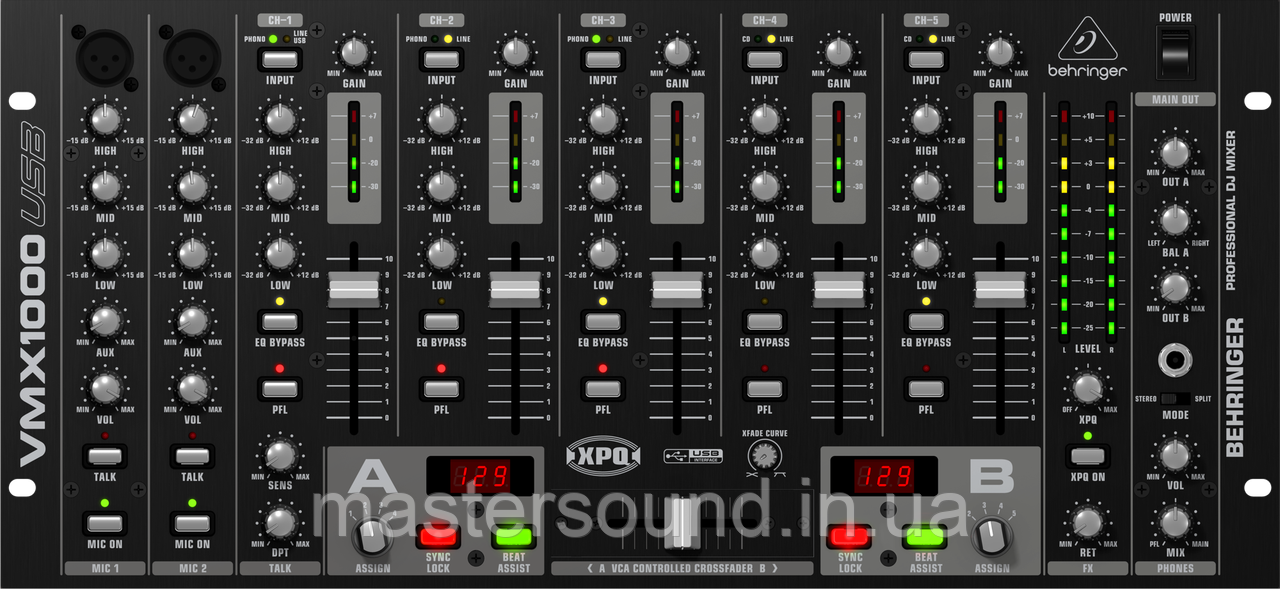The width and height of the screenshot is (1280, 589).
Task: Click the section A BPM display showing 129
Action: [482, 476]
